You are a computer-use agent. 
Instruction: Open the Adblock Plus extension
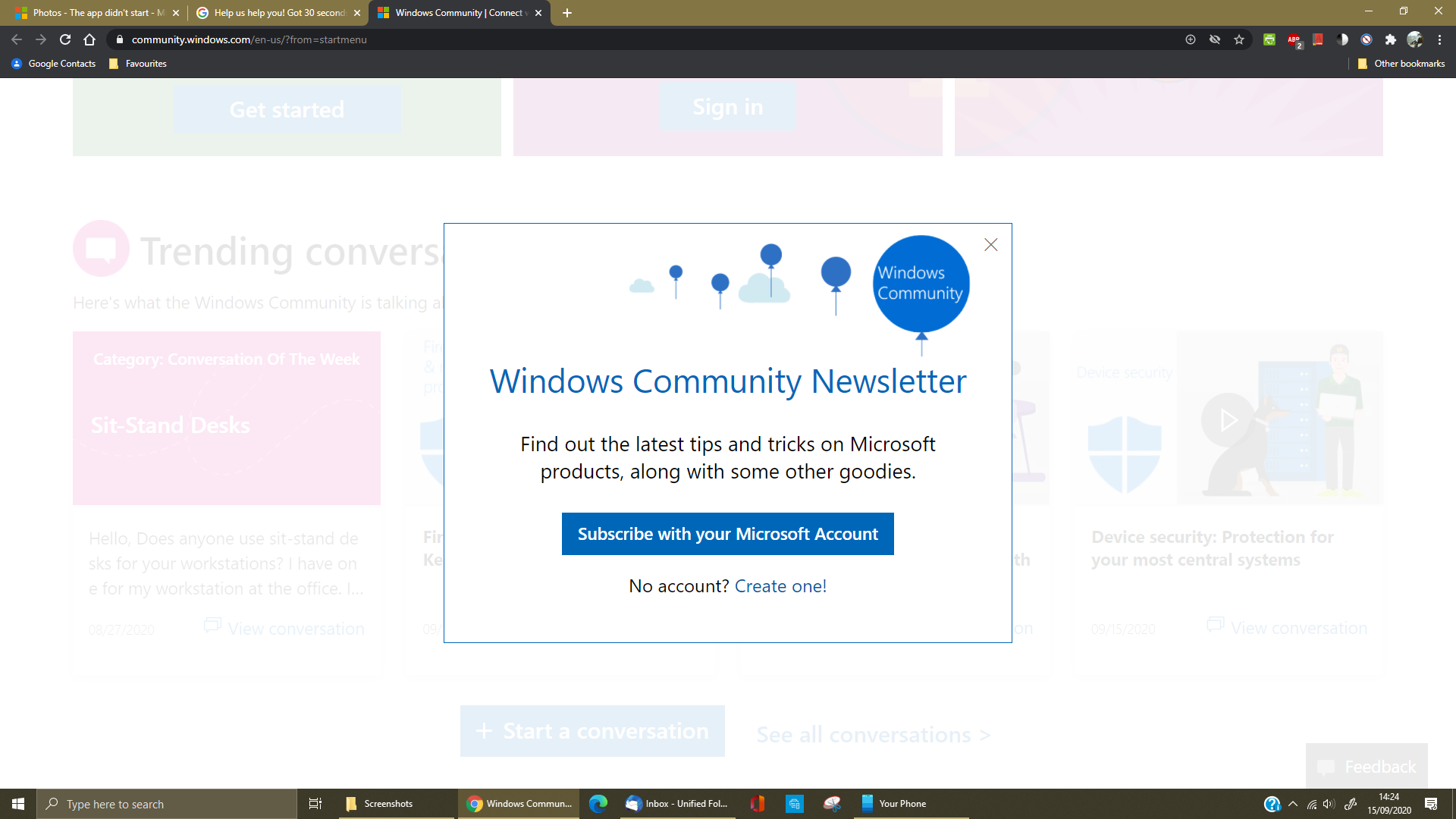1294,39
